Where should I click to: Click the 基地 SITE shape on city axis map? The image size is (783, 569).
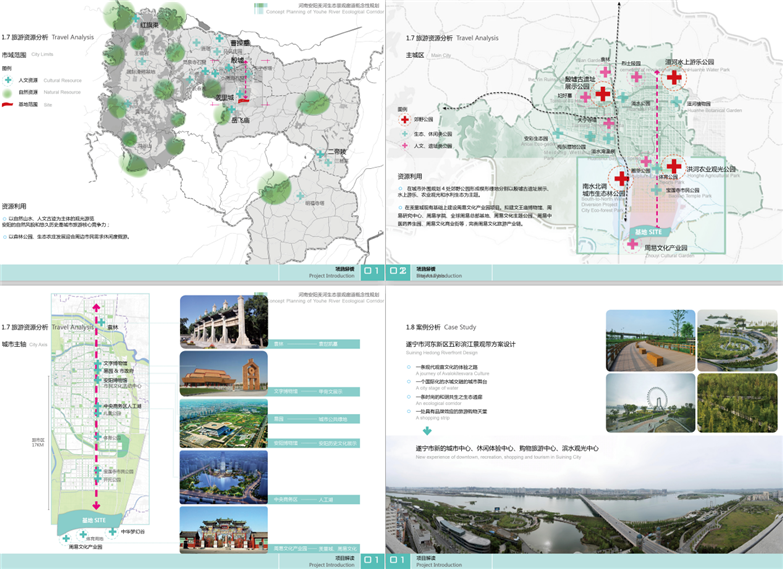click(x=91, y=521)
